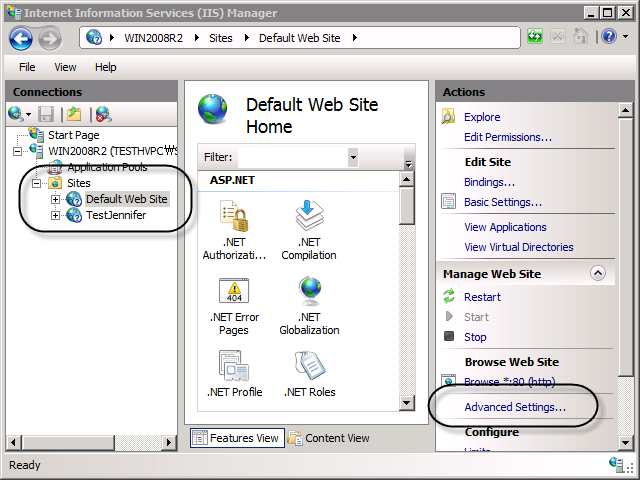Viewport: 640px width, 480px height.
Task: Go back with the blue Back arrow
Action: [x=21, y=39]
